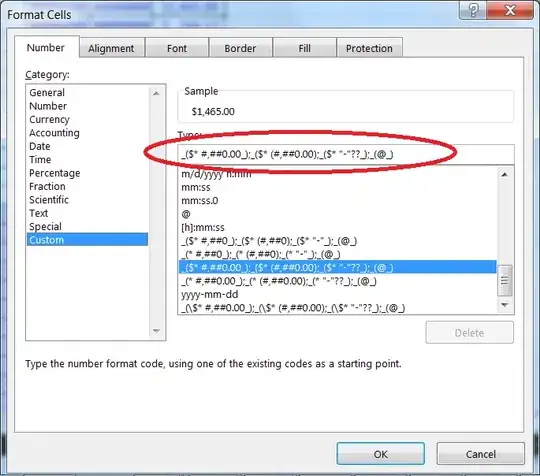This screenshot has height=476, width=540.
Task: Click the Delete button
Action: tap(469, 333)
